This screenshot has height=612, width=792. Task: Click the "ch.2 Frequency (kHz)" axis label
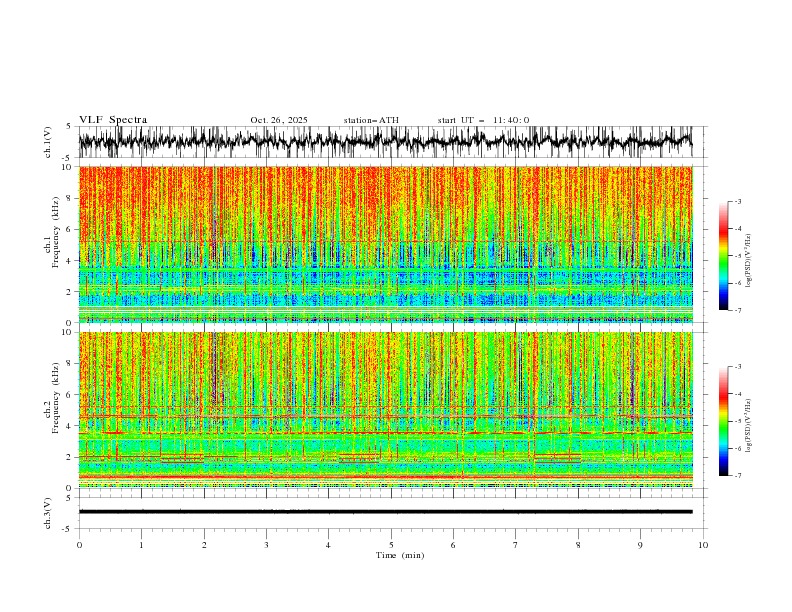coord(51,398)
